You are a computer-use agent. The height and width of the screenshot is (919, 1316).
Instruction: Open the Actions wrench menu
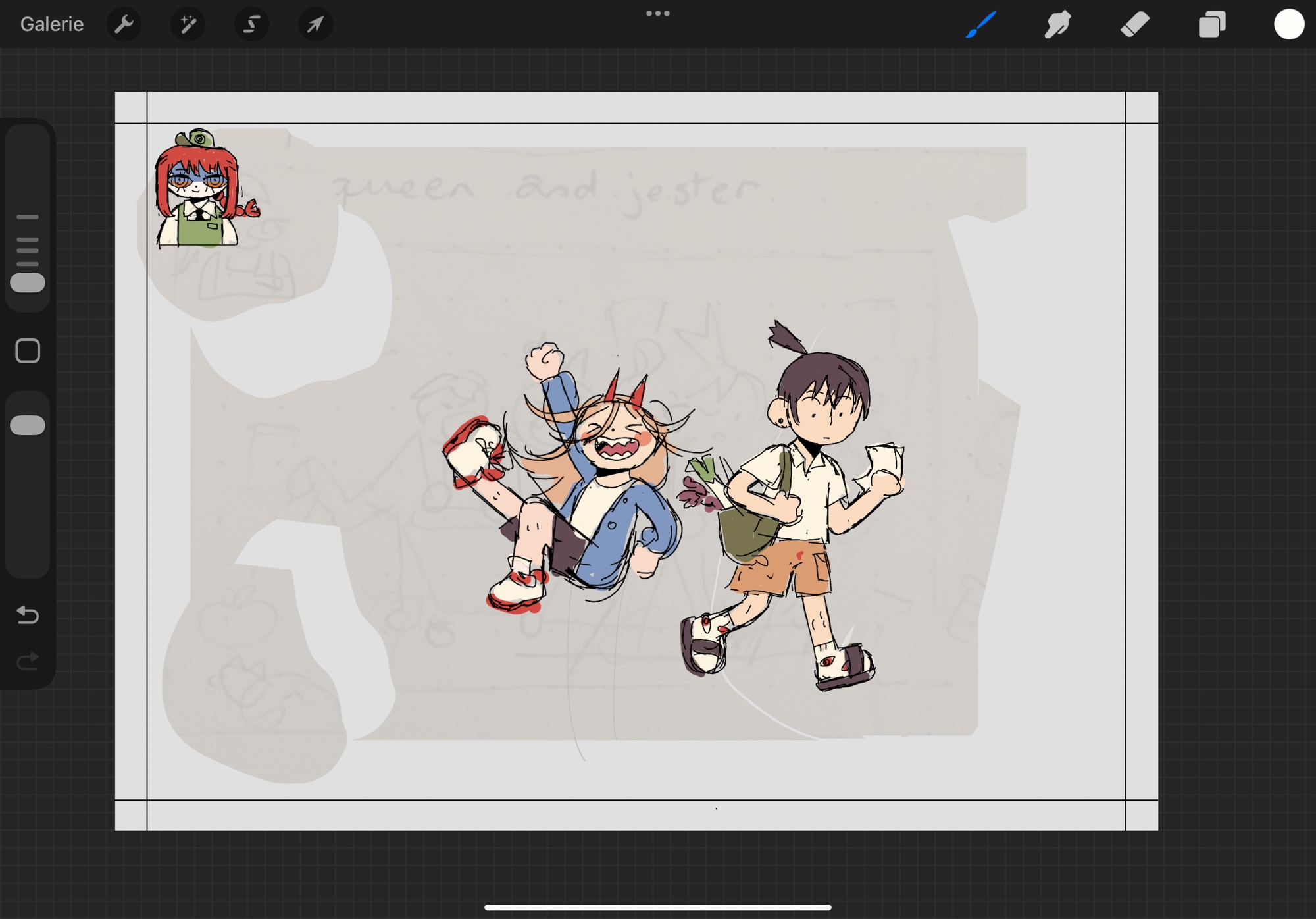[x=124, y=25]
